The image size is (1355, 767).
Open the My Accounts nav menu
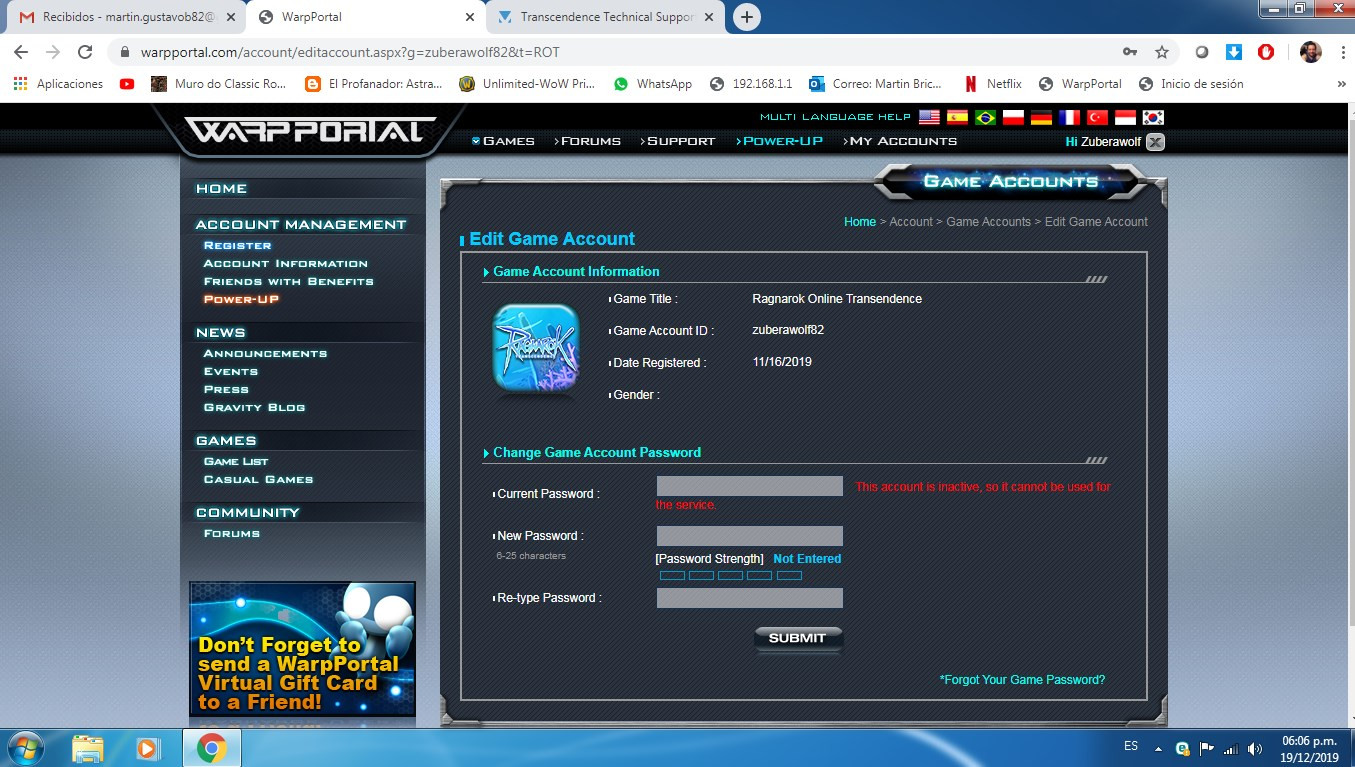(900, 141)
